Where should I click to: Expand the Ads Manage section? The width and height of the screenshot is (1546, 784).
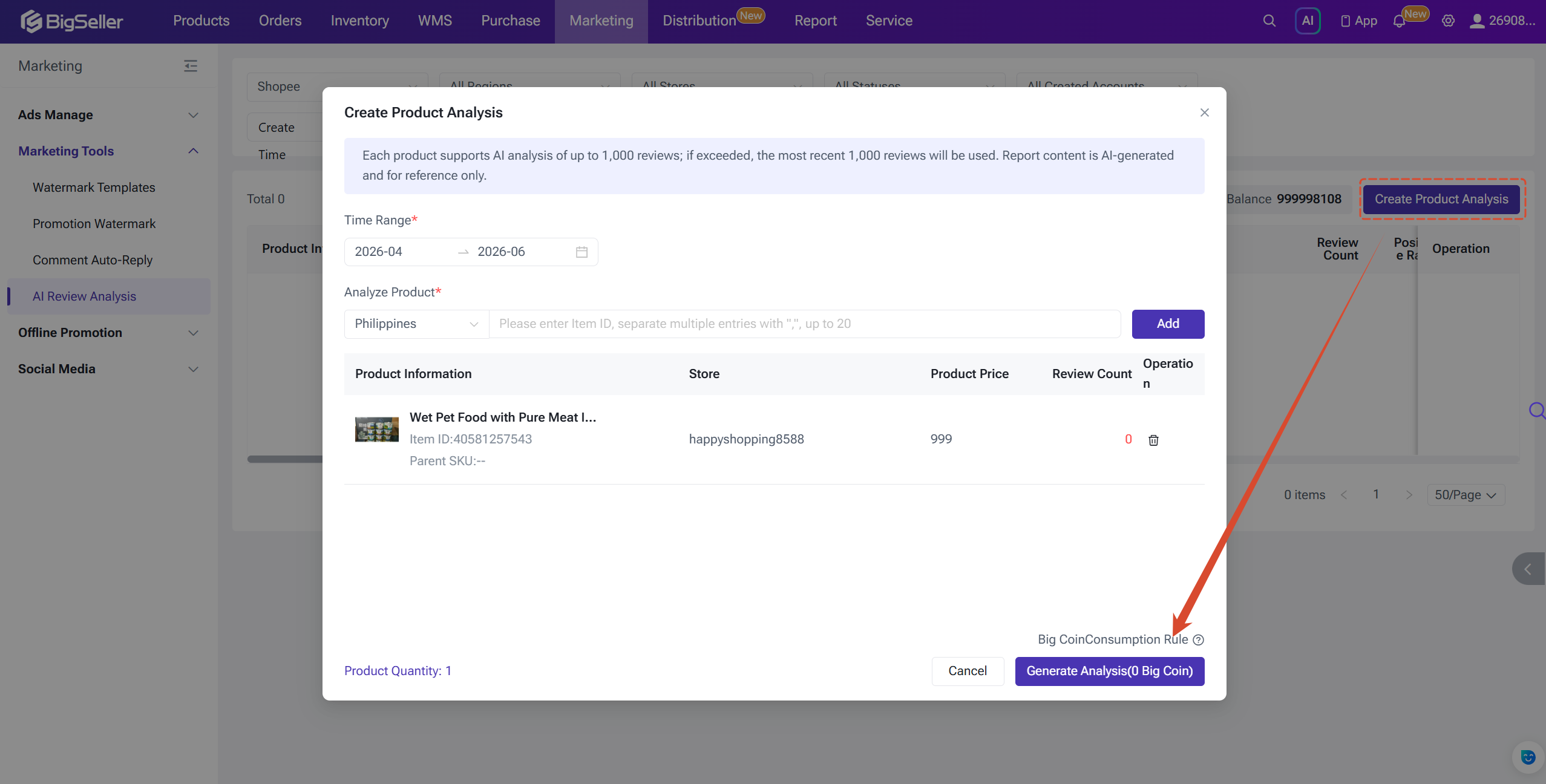click(x=109, y=115)
